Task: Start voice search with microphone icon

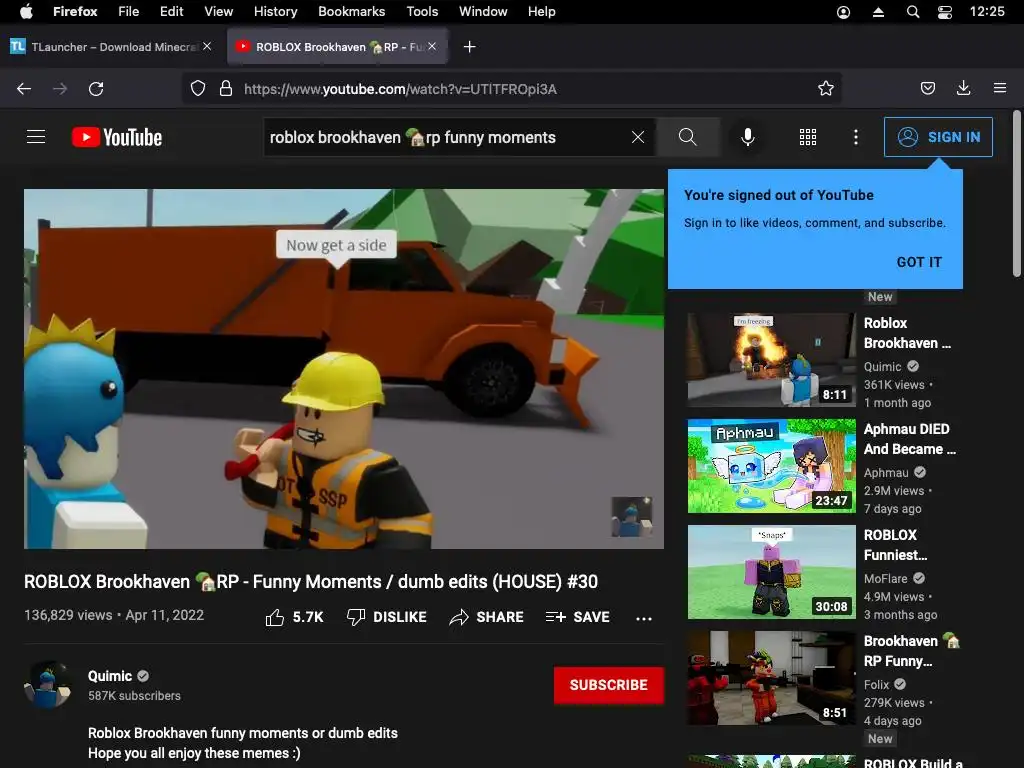Action: tap(748, 136)
